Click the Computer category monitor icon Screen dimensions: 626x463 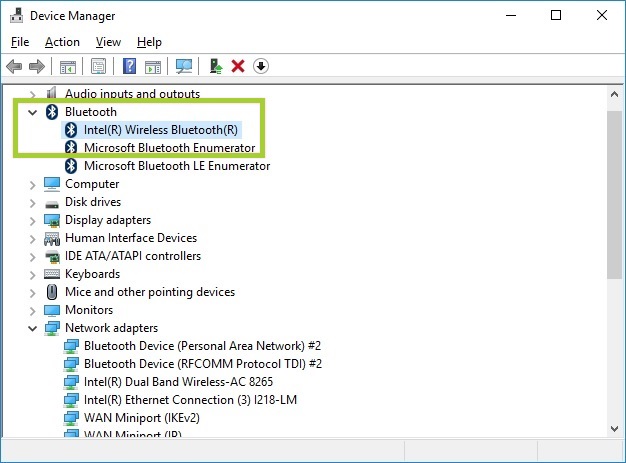pyautogui.click(x=52, y=184)
